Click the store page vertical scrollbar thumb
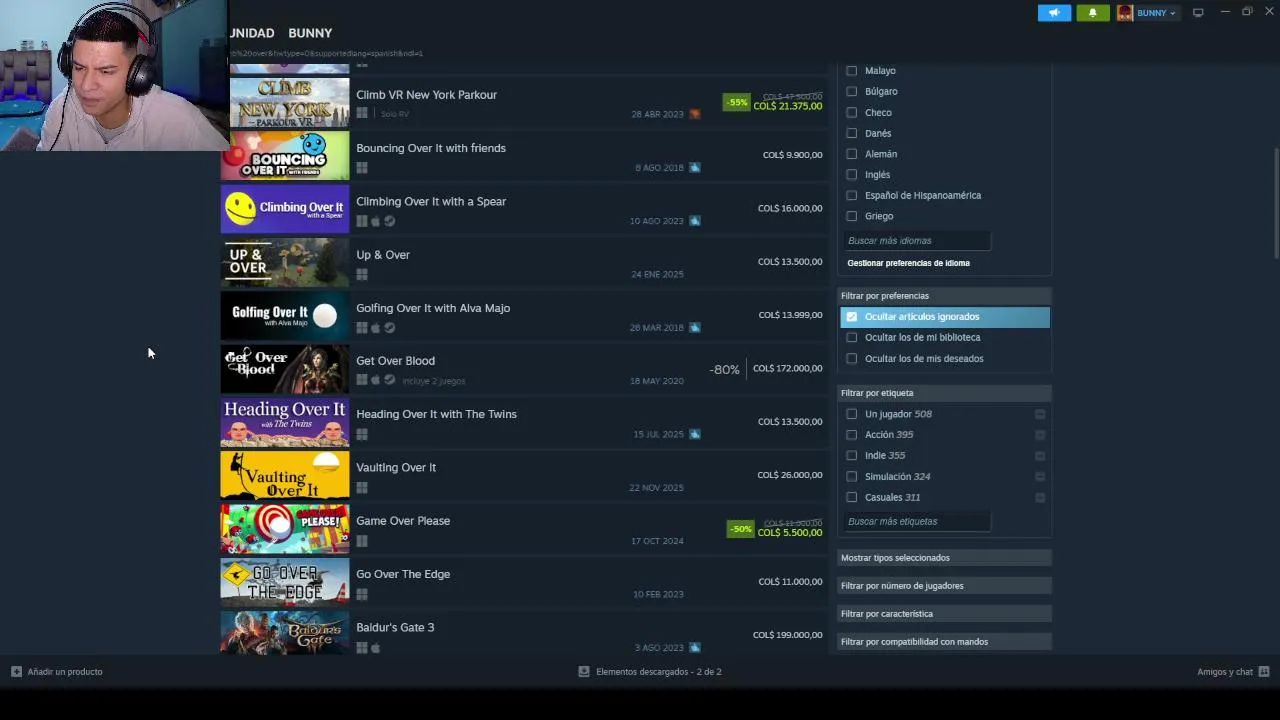The width and height of the screenshot is (1280, 720). 1275,205
